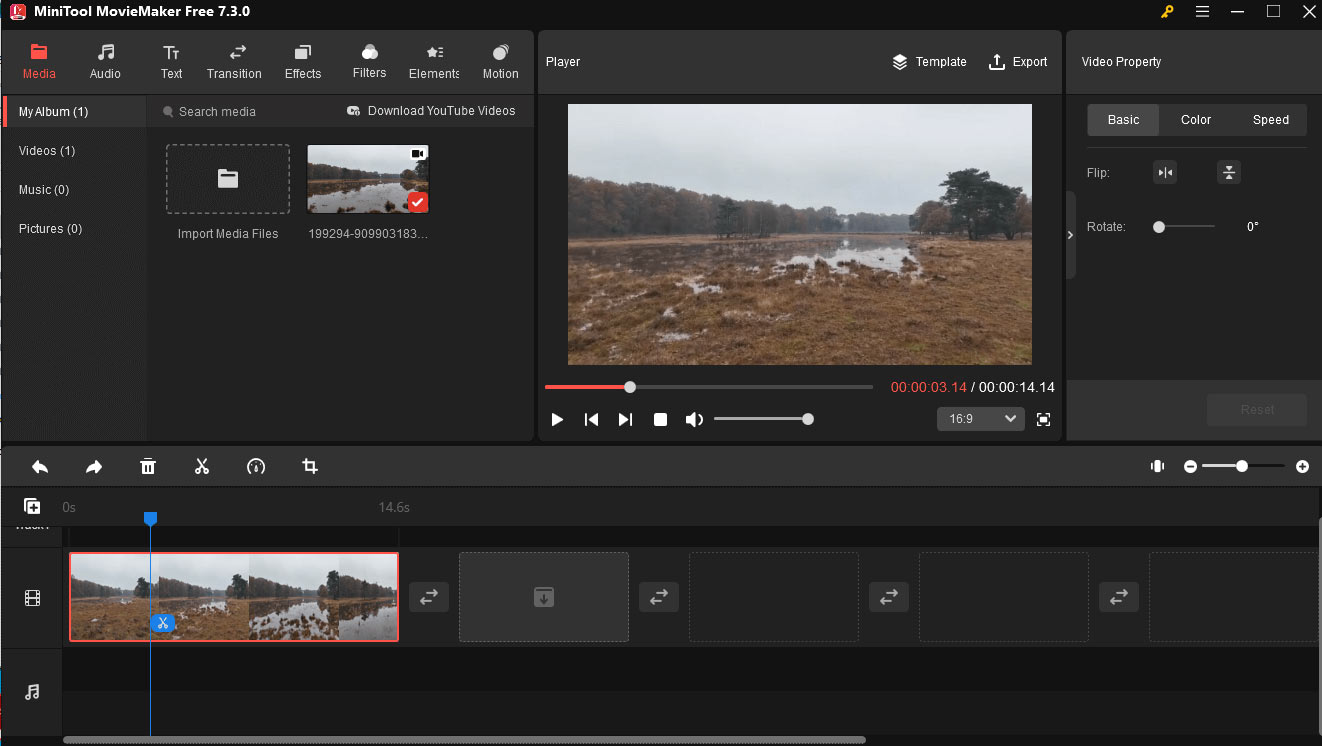This screenshot has width=1322, height=746.
Task: Open the Effects tab
Action: coord(303,62)
